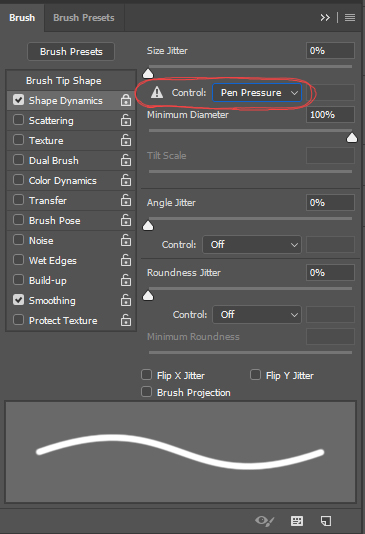
Task: Enable the Scattering checkbox
Action: coord(18,120)
